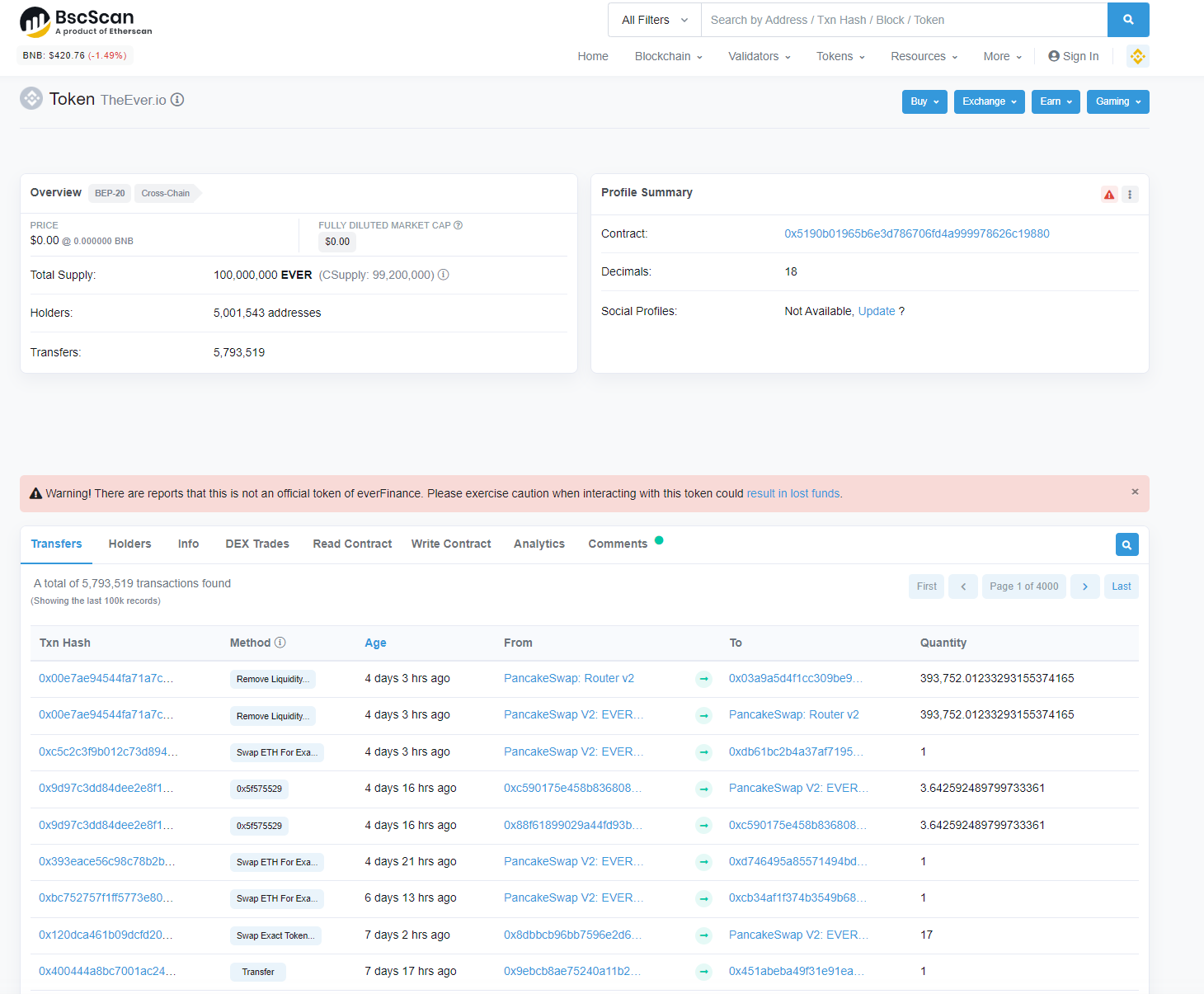Open the More navigation dropdown
The image size is (1204, 994).
click(1000, 56)
